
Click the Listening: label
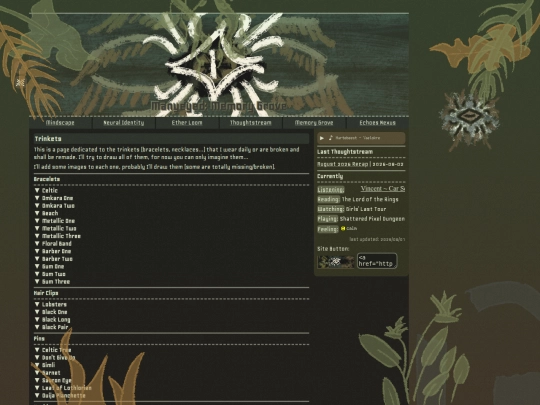coord(331,189)
